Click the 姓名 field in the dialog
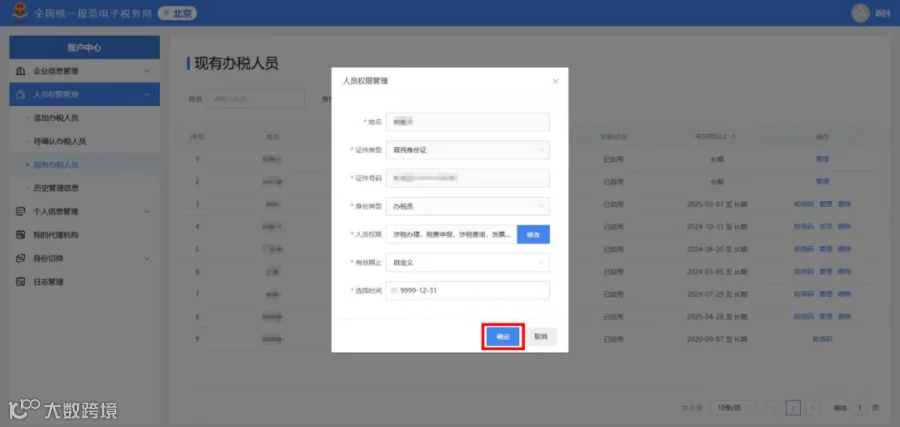Screen dimensions: 900x427 [468, 122]
